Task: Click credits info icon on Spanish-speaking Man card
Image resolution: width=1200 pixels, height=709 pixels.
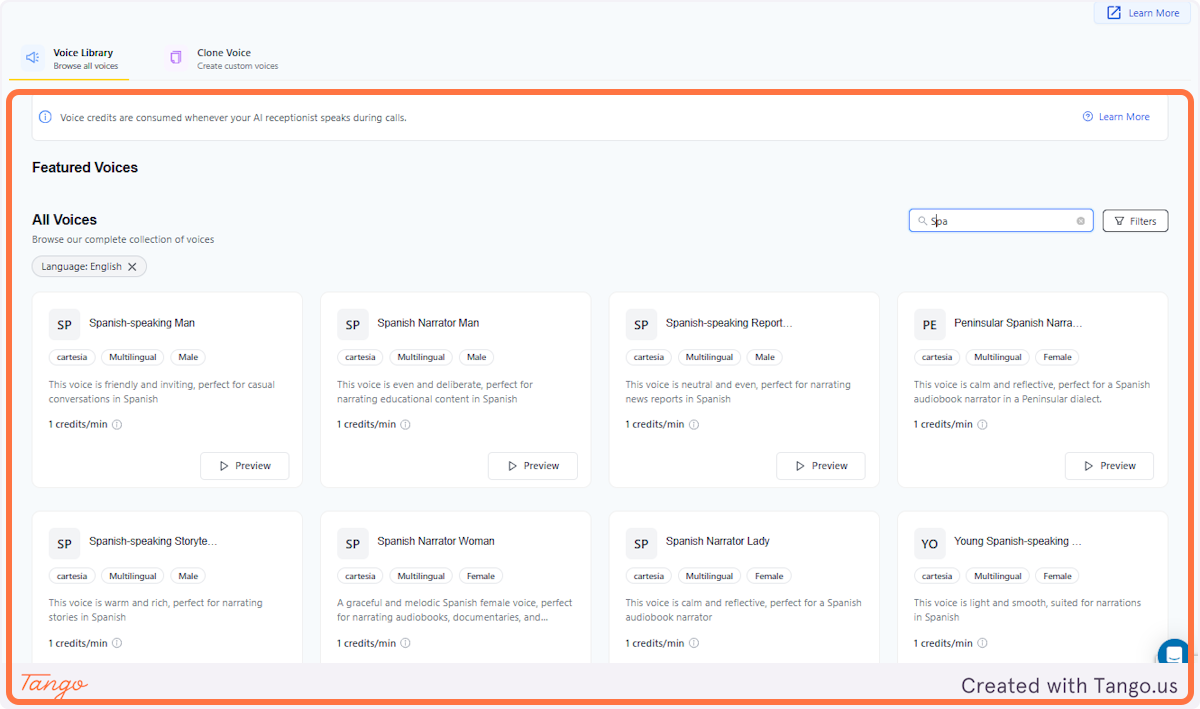Action: (117, 425)
